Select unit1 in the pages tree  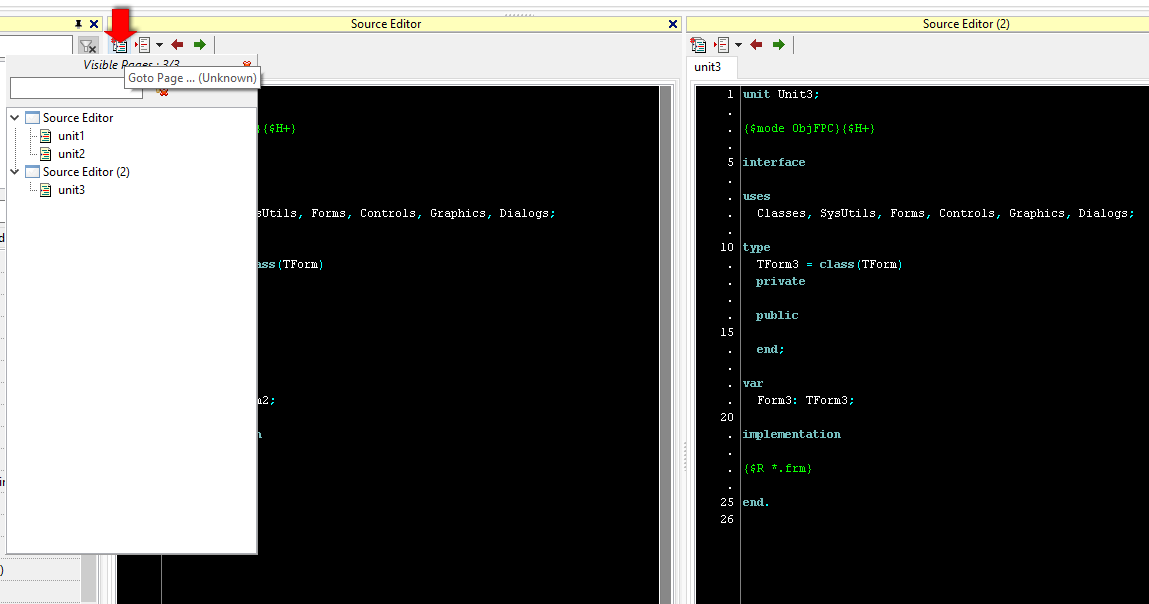click(71, 136)
